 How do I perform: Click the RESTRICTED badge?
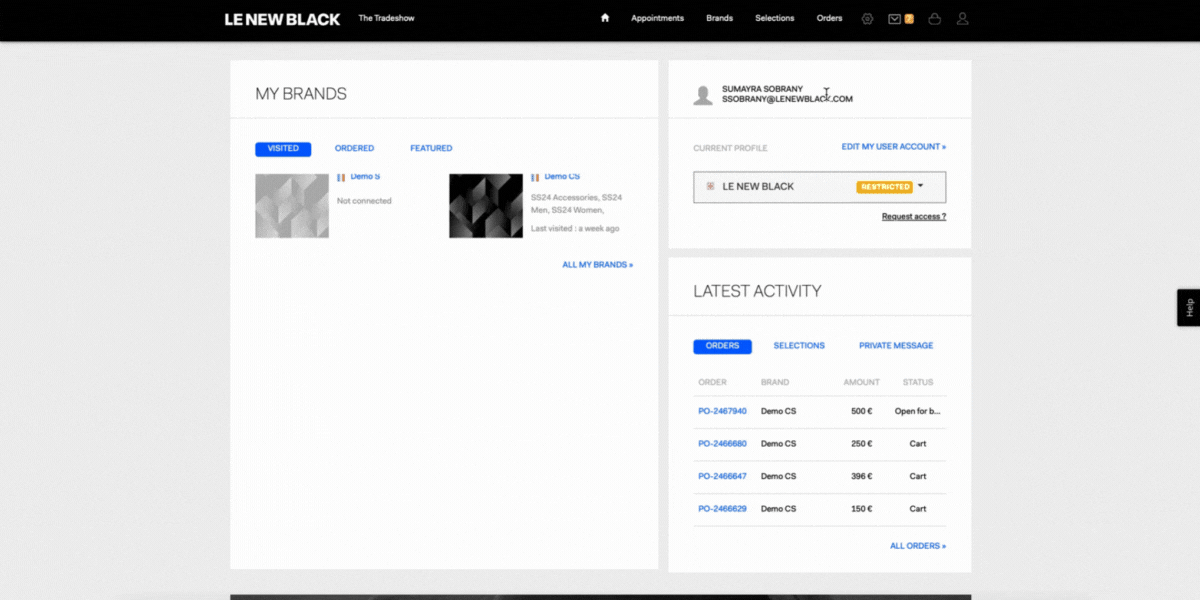(x=885, y=187)
